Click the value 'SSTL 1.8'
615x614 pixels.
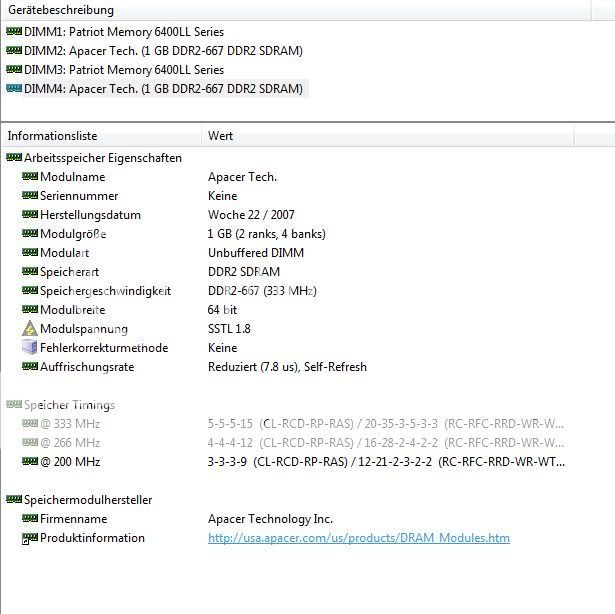point(229,328)
